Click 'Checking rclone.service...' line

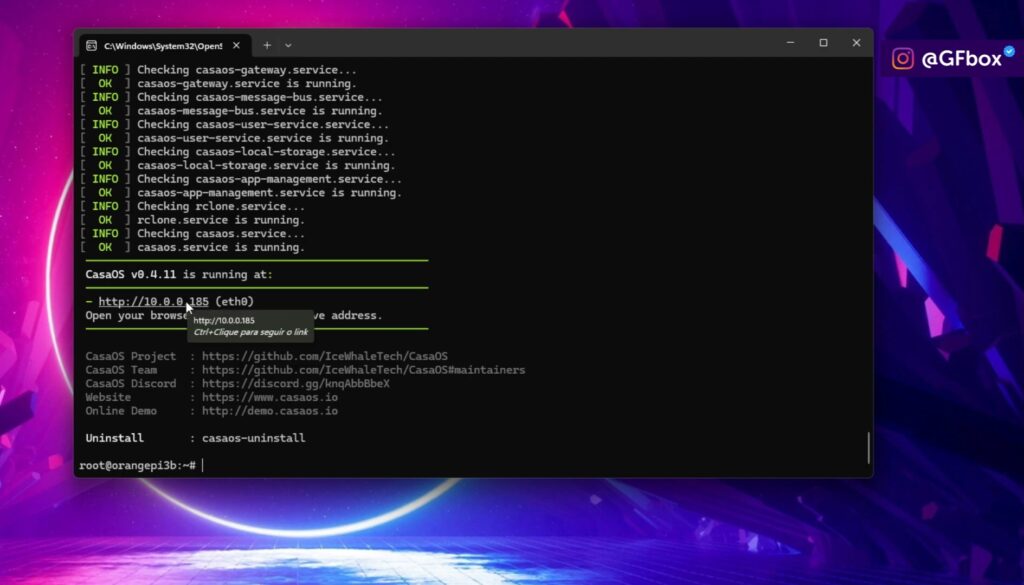[x=221, y=207]
